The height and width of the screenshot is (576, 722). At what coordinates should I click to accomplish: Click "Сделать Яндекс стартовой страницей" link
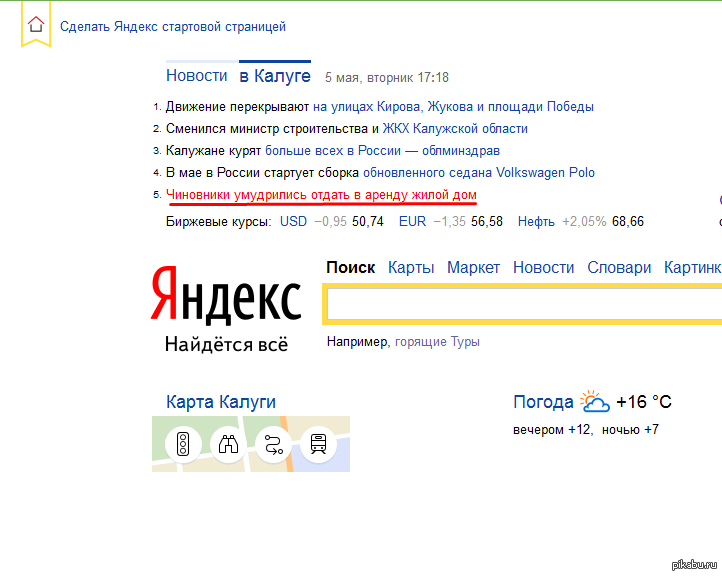(173, 27)
